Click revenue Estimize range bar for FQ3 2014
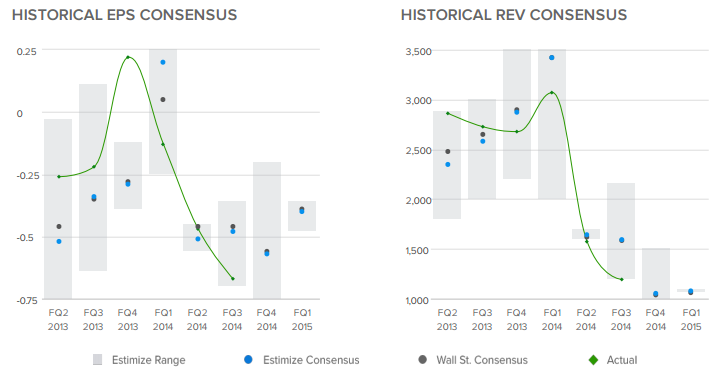Image resolution: width=713 pixels, height=376 pixels. [x=621, y=231]
